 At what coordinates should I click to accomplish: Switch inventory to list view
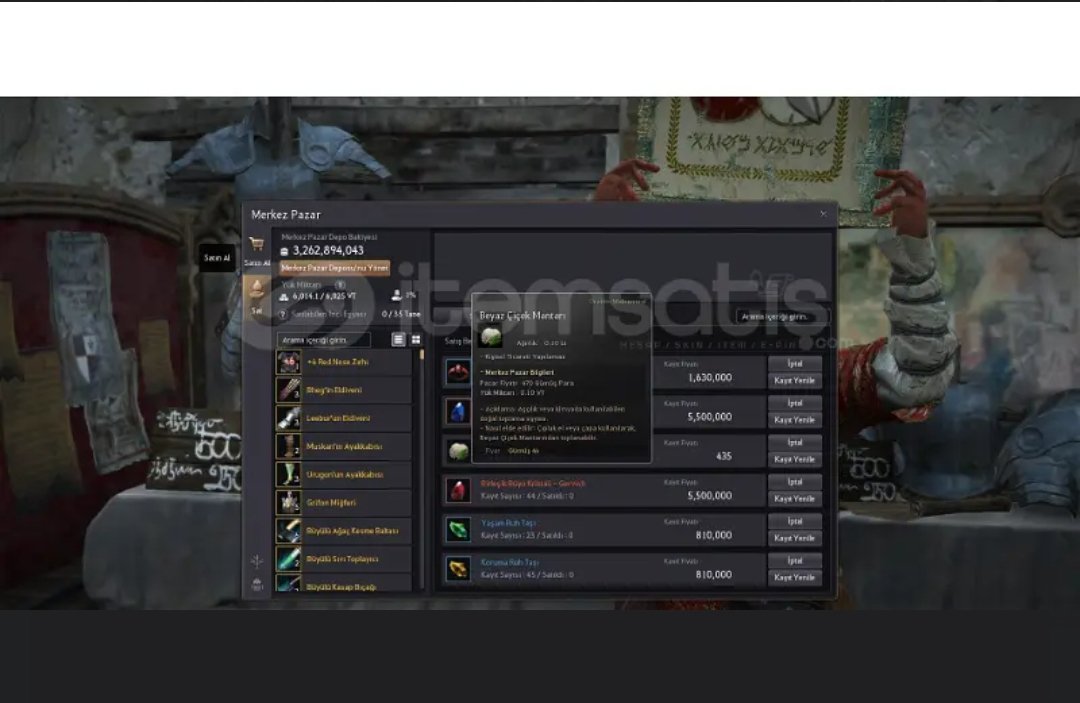coord(398,339)
